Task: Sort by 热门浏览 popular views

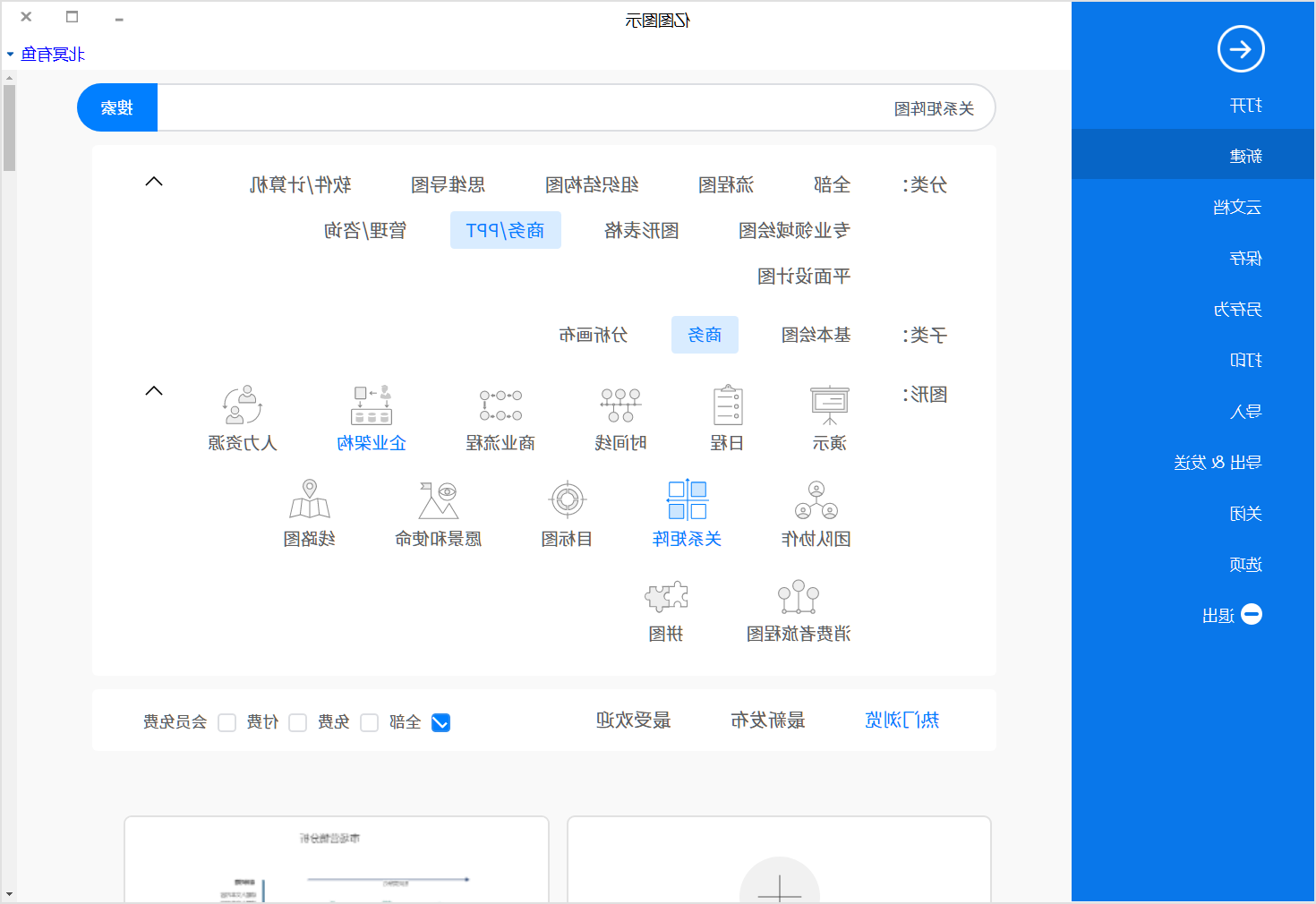Action: click(902, 720)
